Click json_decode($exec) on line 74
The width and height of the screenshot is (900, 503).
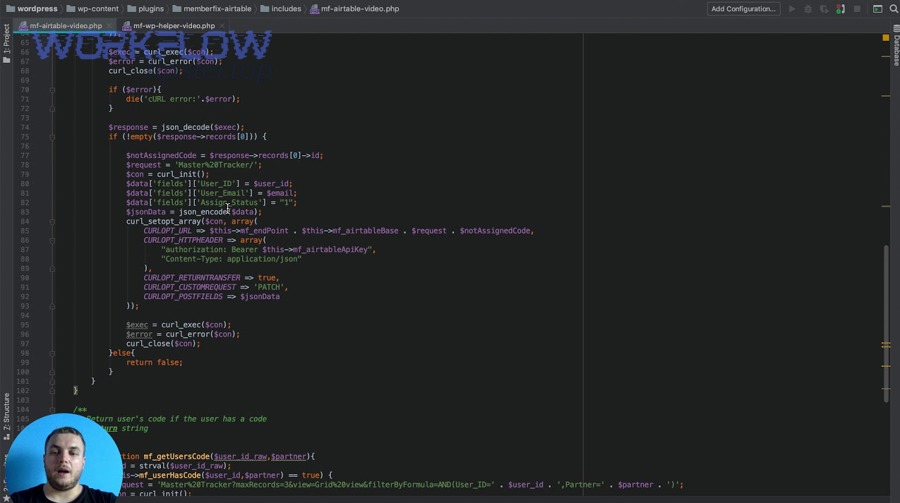coord(200,127)
